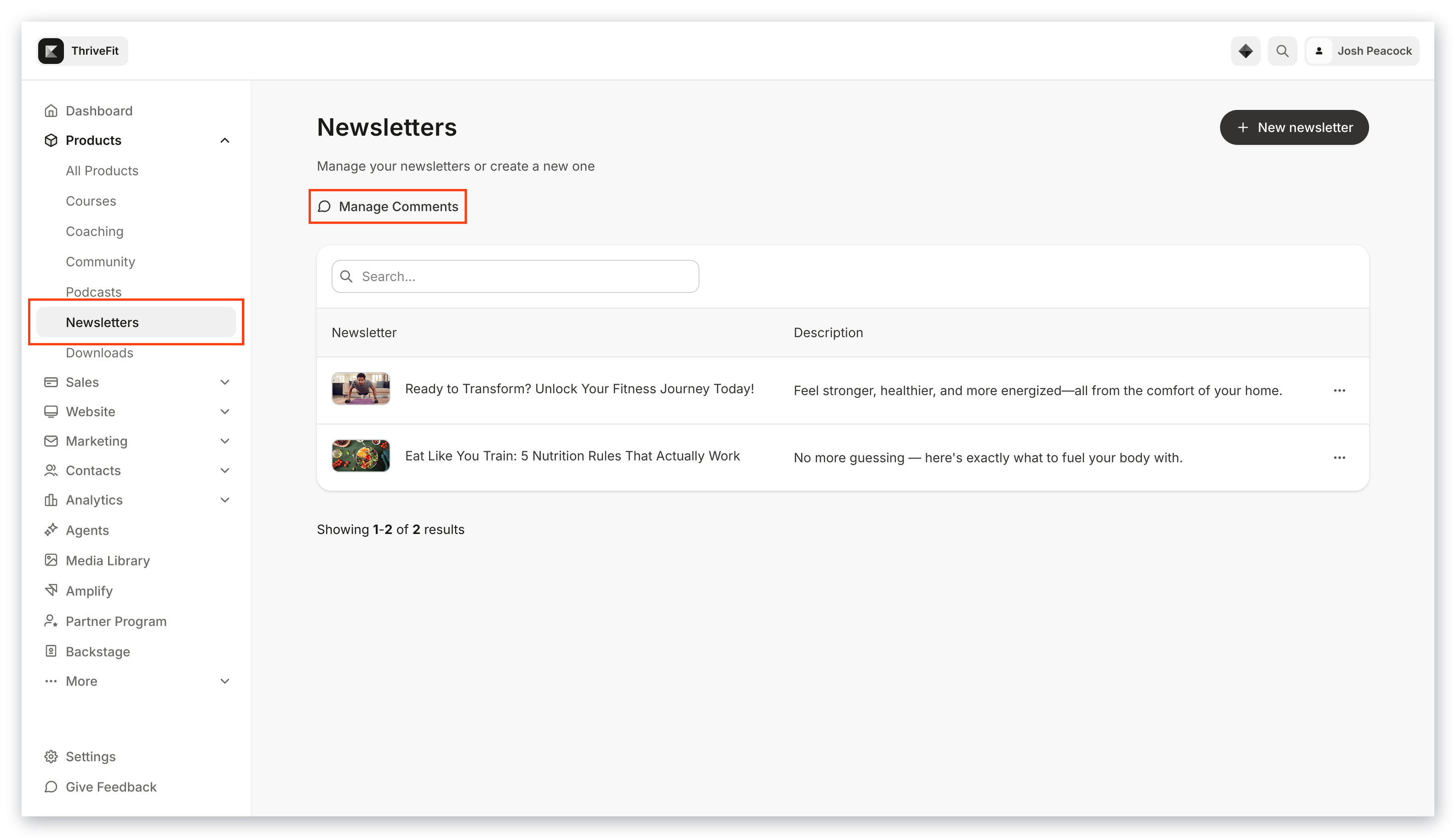Image resolution: width=1456 pixels, height=838 pixels.
Task: Open Coaching products page
Action: [x=94, y=231]
